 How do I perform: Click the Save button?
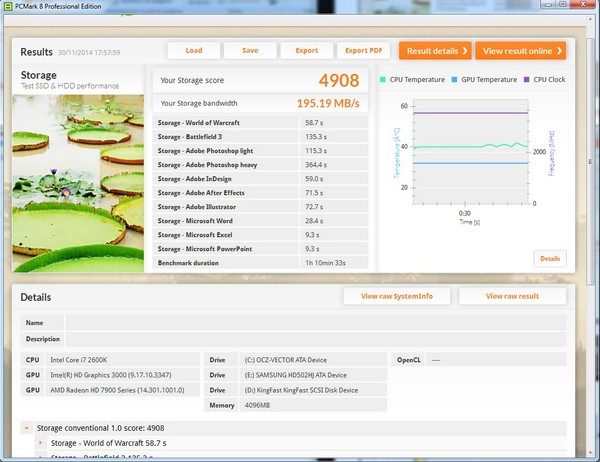tap(250, 51)
